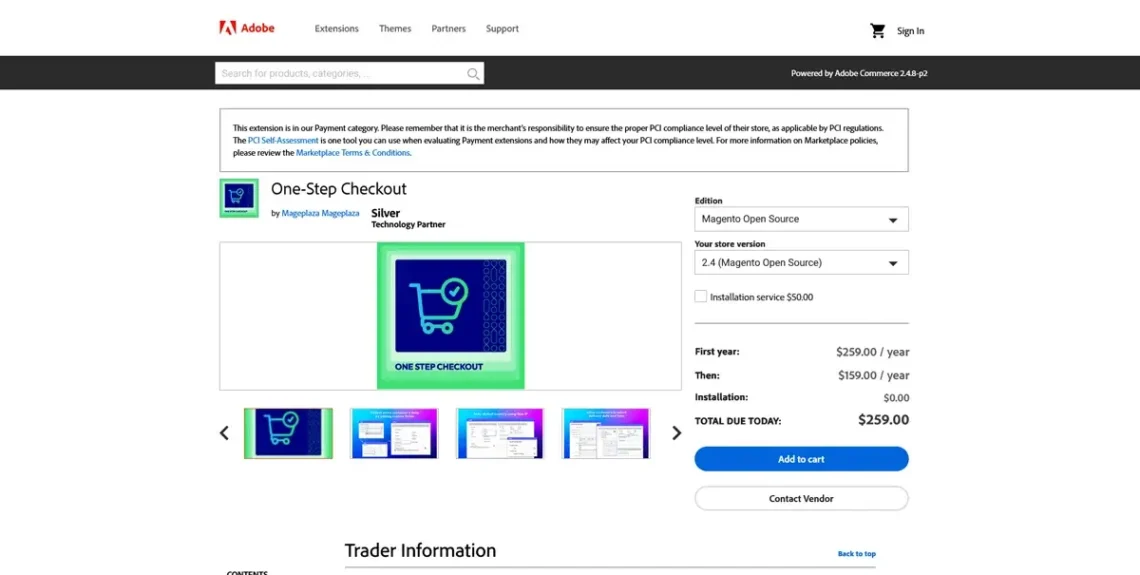Click the small One-Step Checkout product icon

(238, 198)
